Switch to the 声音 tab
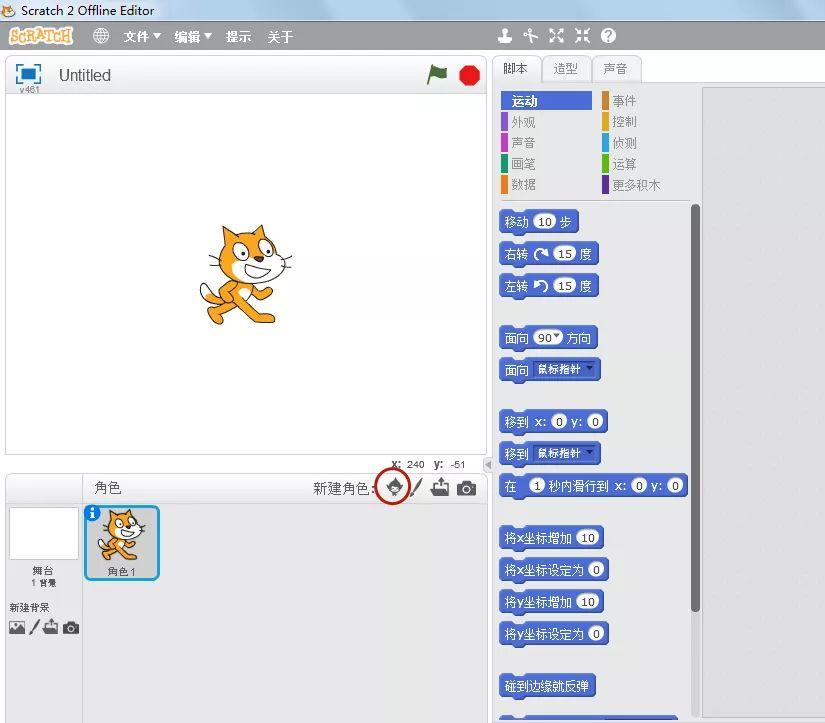The width and height of the screenshot is (825, 723). (615, 69)
